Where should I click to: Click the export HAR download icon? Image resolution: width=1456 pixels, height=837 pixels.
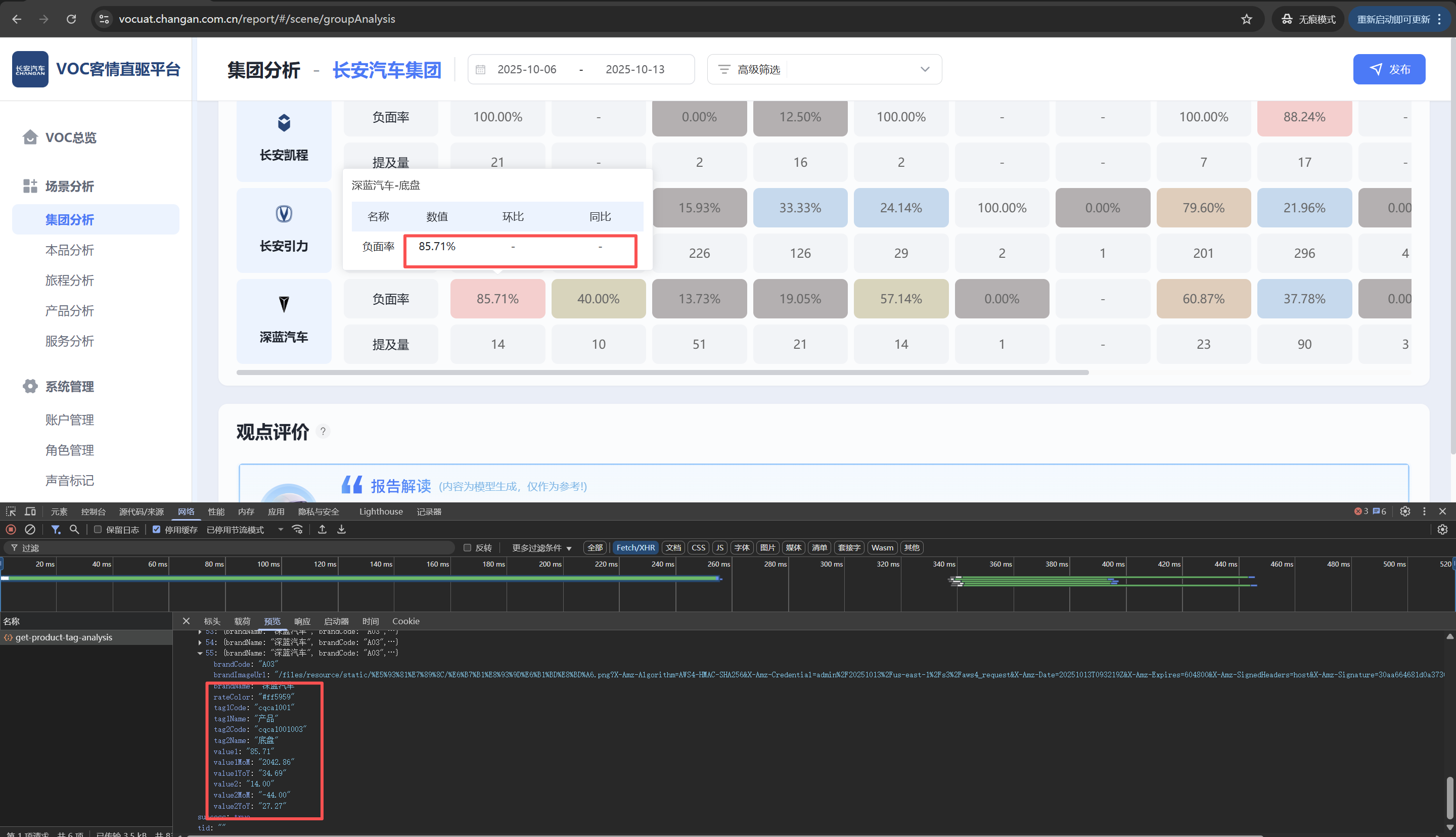[x=341, y=530]
